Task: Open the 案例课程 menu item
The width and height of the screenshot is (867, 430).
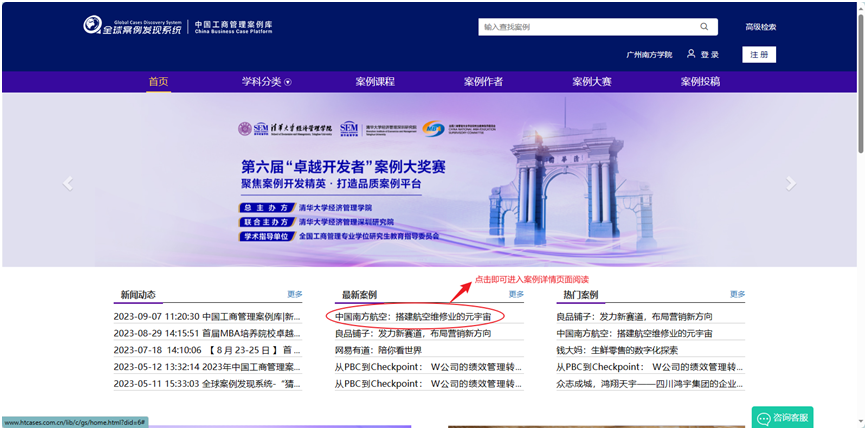Action: [x=375, y=82]
